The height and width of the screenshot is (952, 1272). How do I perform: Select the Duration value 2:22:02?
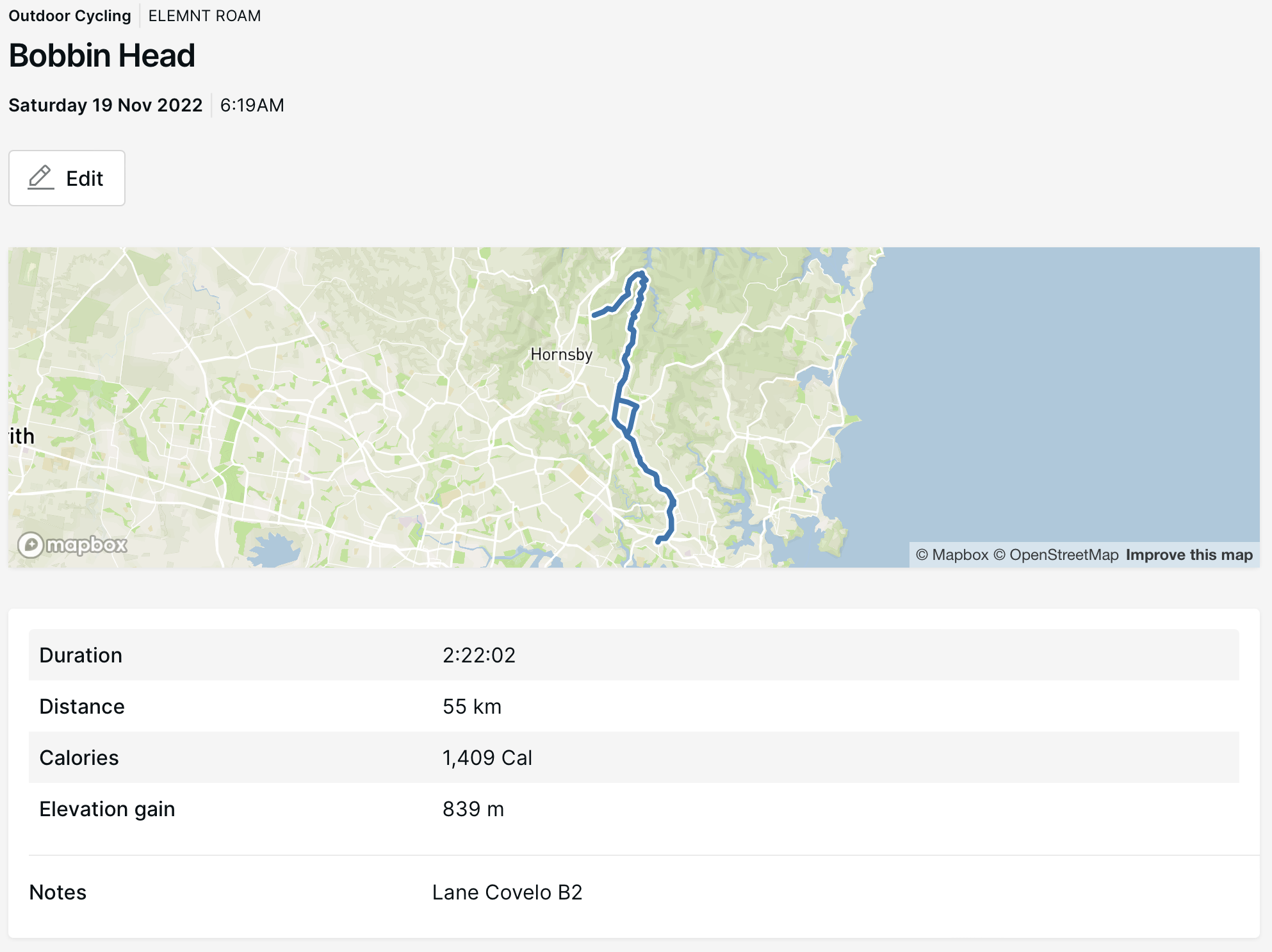click(478, 655)
